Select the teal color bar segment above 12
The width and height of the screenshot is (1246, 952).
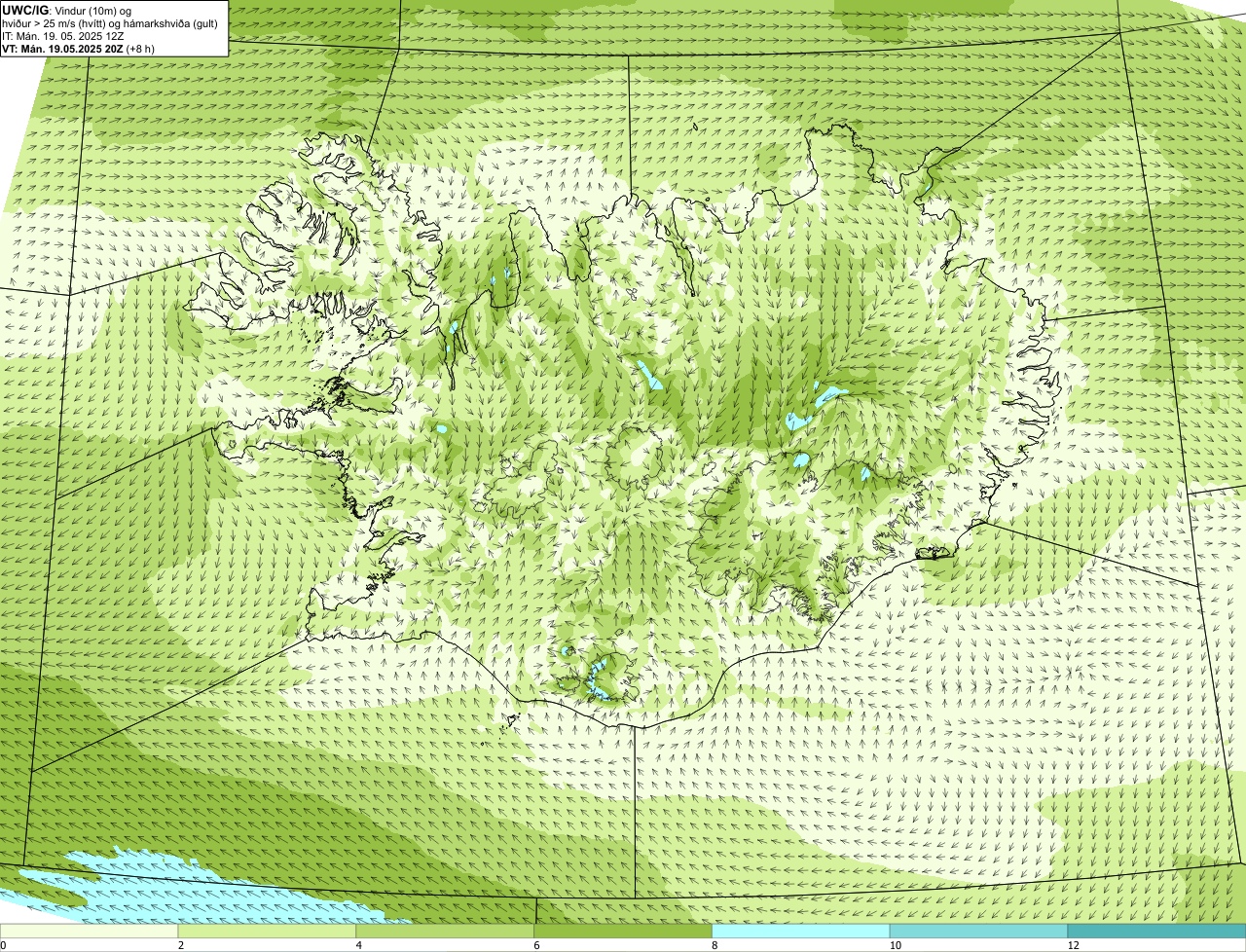tap(1157, 932)
